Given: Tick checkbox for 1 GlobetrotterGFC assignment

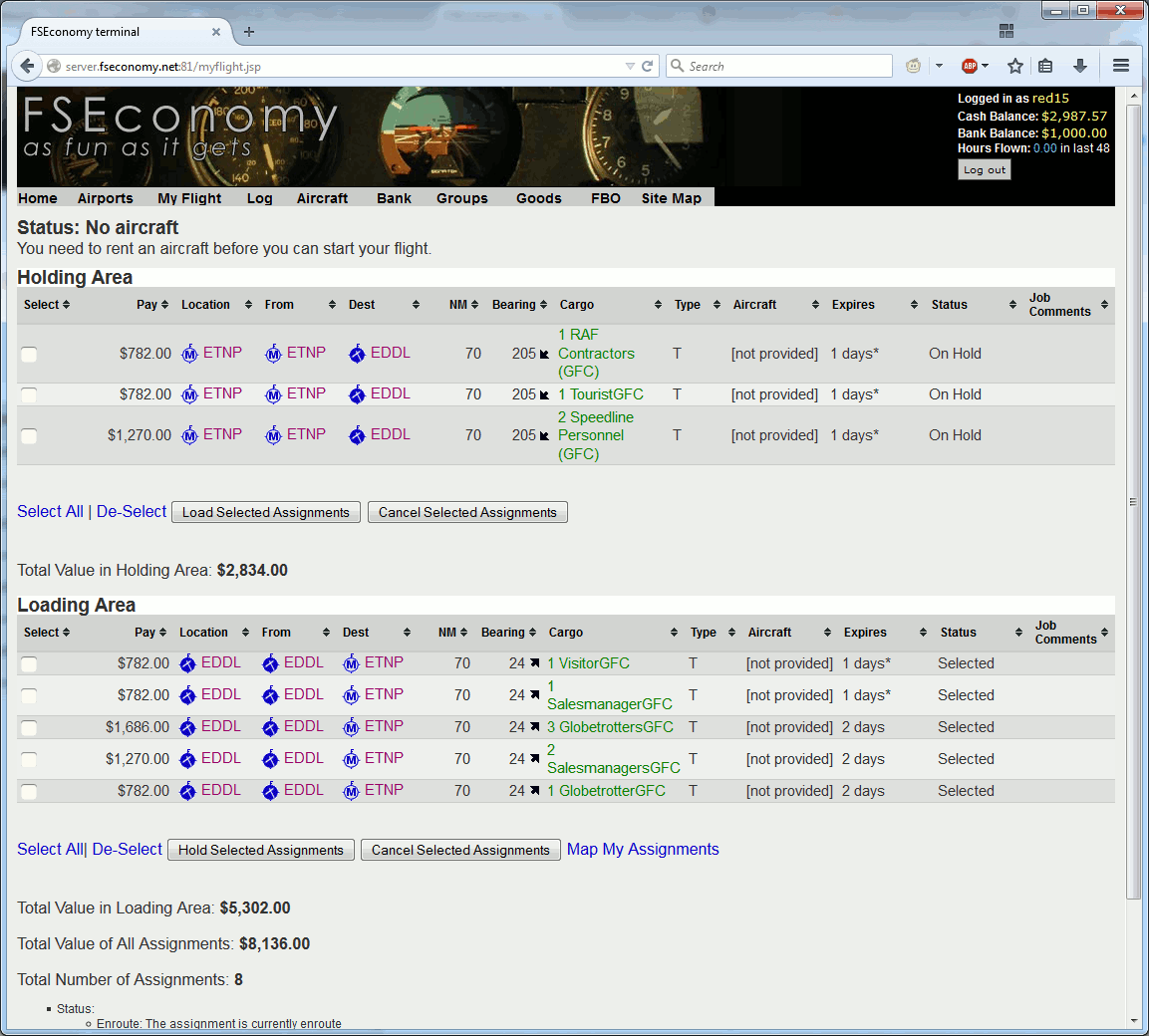Looking at the screenshot, I should [x=29, y=791].
